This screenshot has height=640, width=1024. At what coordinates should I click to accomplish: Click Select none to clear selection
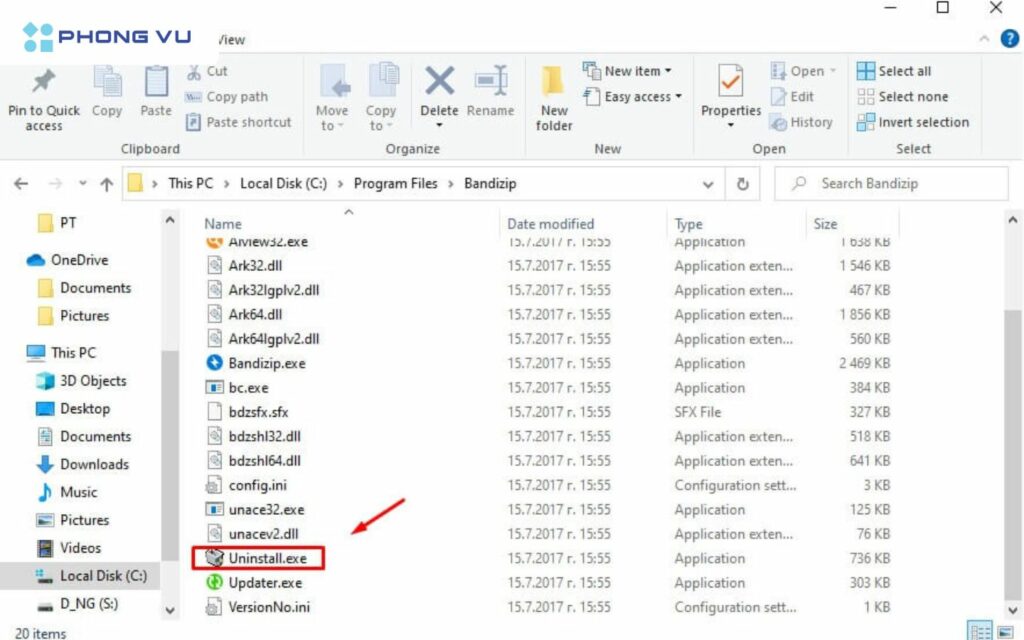pos(901,97)
